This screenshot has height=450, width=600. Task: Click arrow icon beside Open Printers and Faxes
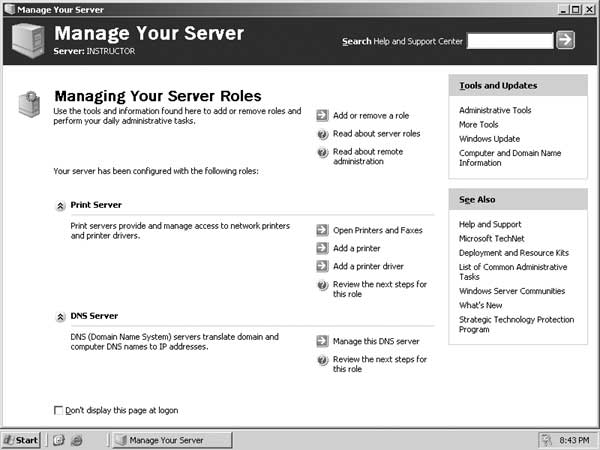coord(322,230)
